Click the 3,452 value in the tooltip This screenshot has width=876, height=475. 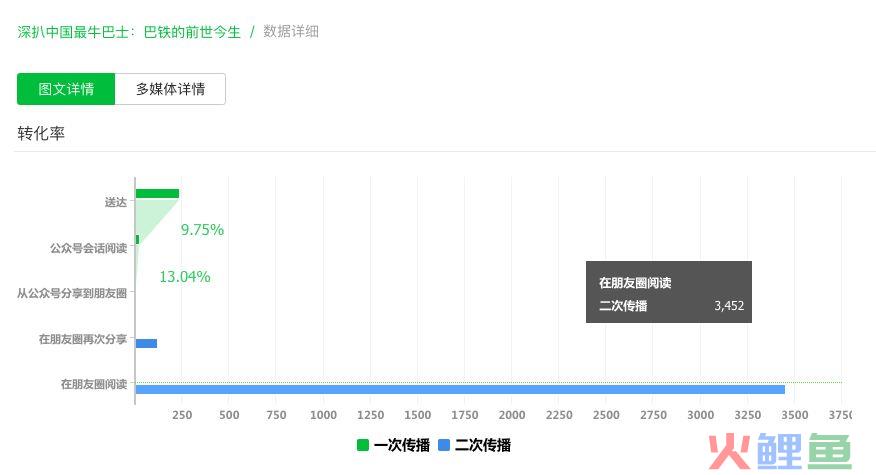[729, 306]
